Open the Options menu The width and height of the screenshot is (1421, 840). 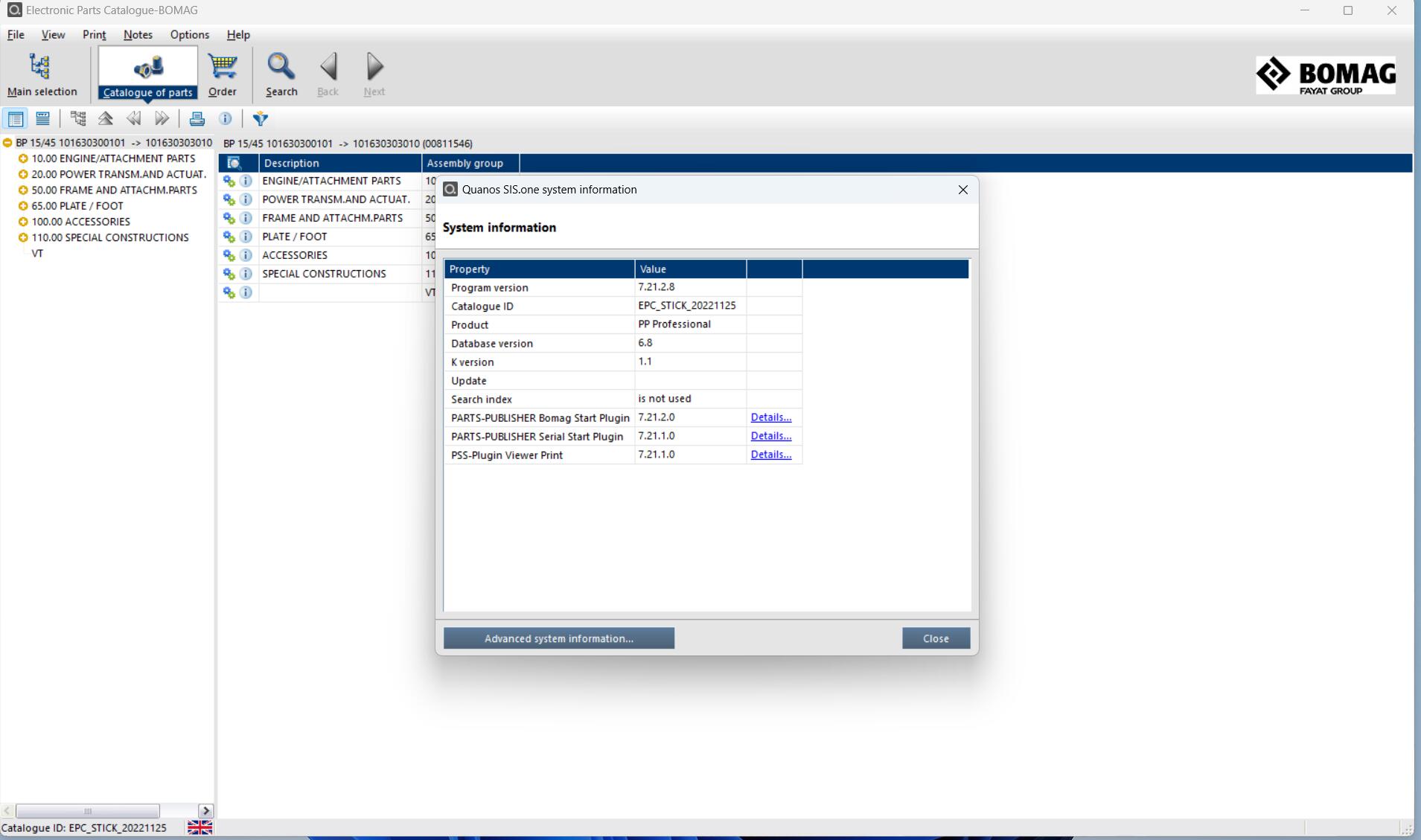point(189,34)
